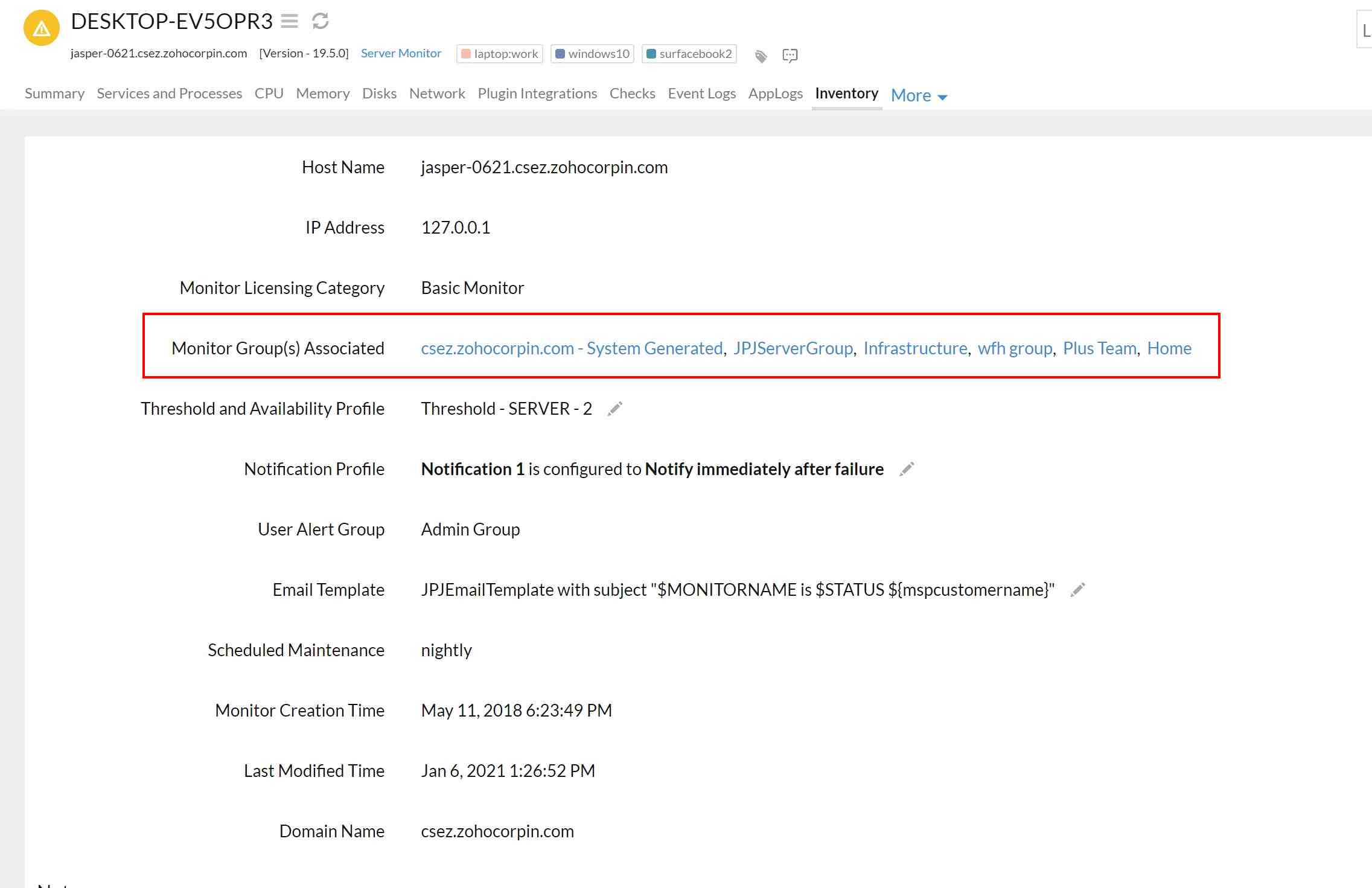Open the Services and Processes tab
Viewport: 1372px width, 888px height.
click(169, 94)
